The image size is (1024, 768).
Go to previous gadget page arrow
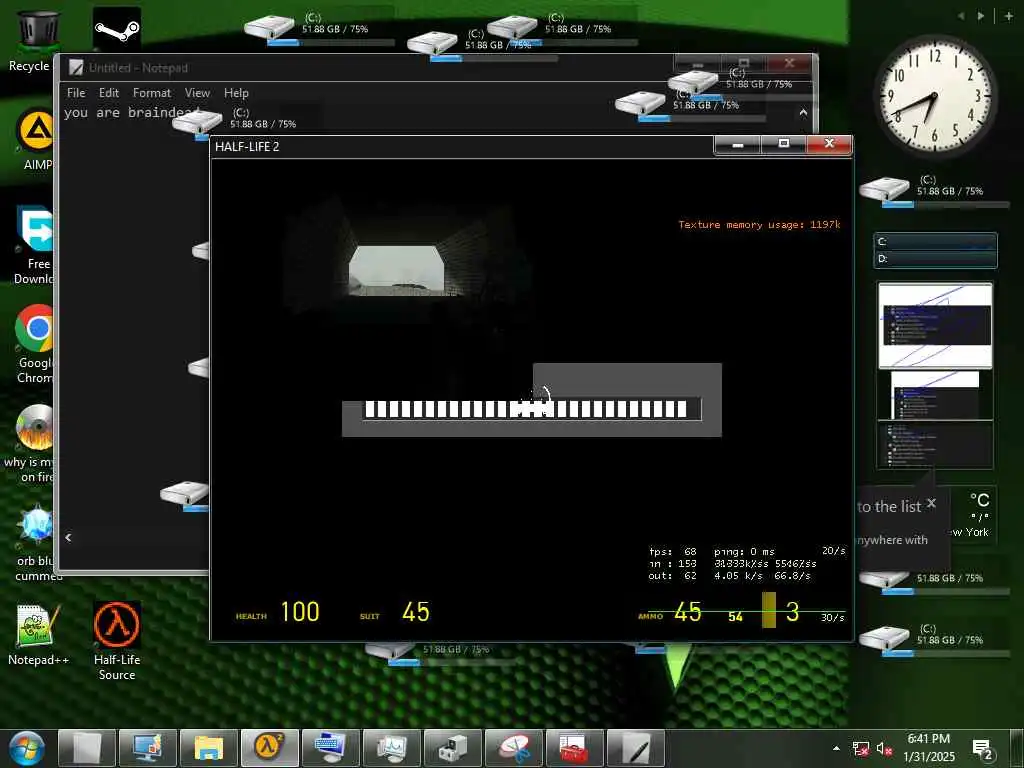coord(961,16)
